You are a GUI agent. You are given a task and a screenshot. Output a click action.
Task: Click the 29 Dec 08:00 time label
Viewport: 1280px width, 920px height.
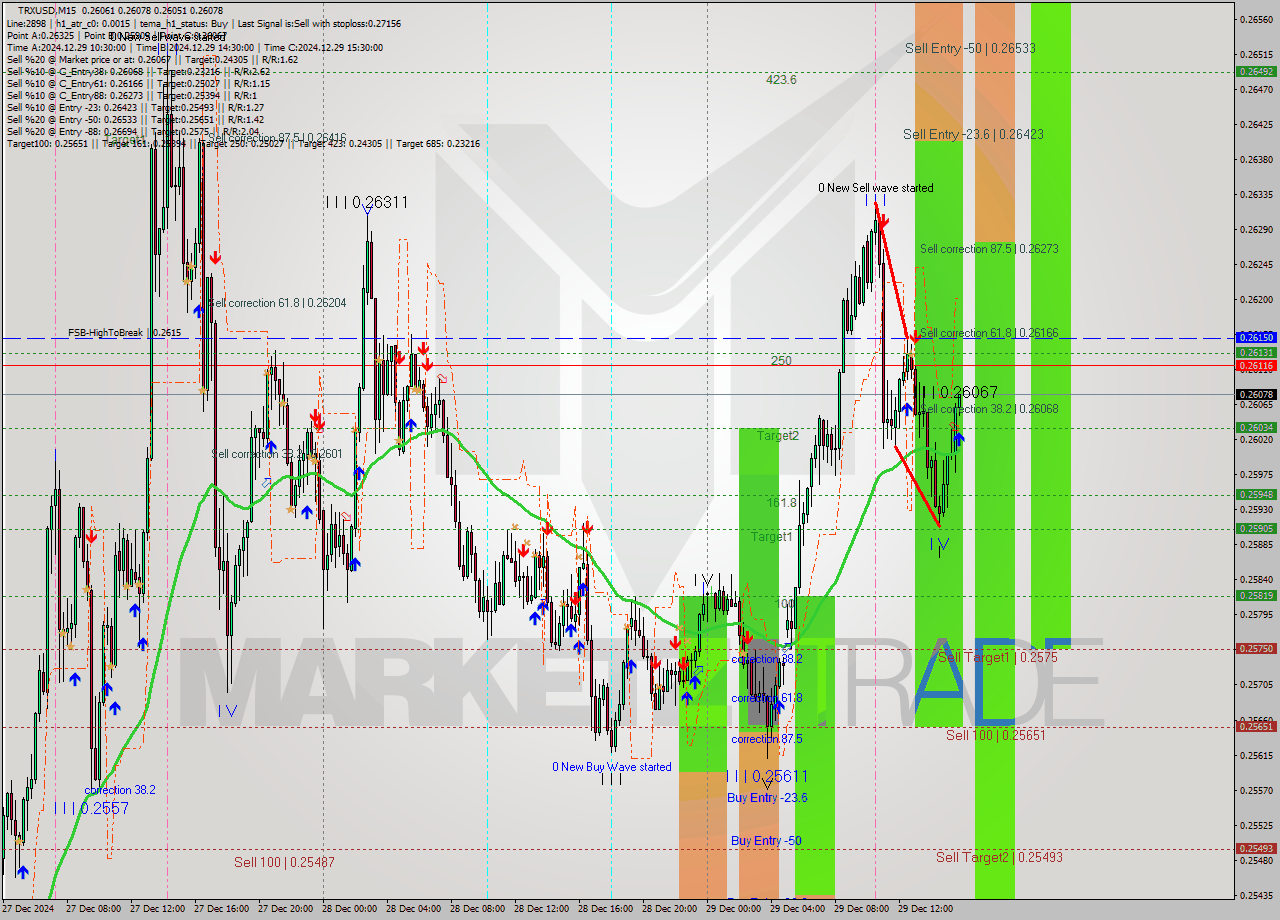(863, 909)
